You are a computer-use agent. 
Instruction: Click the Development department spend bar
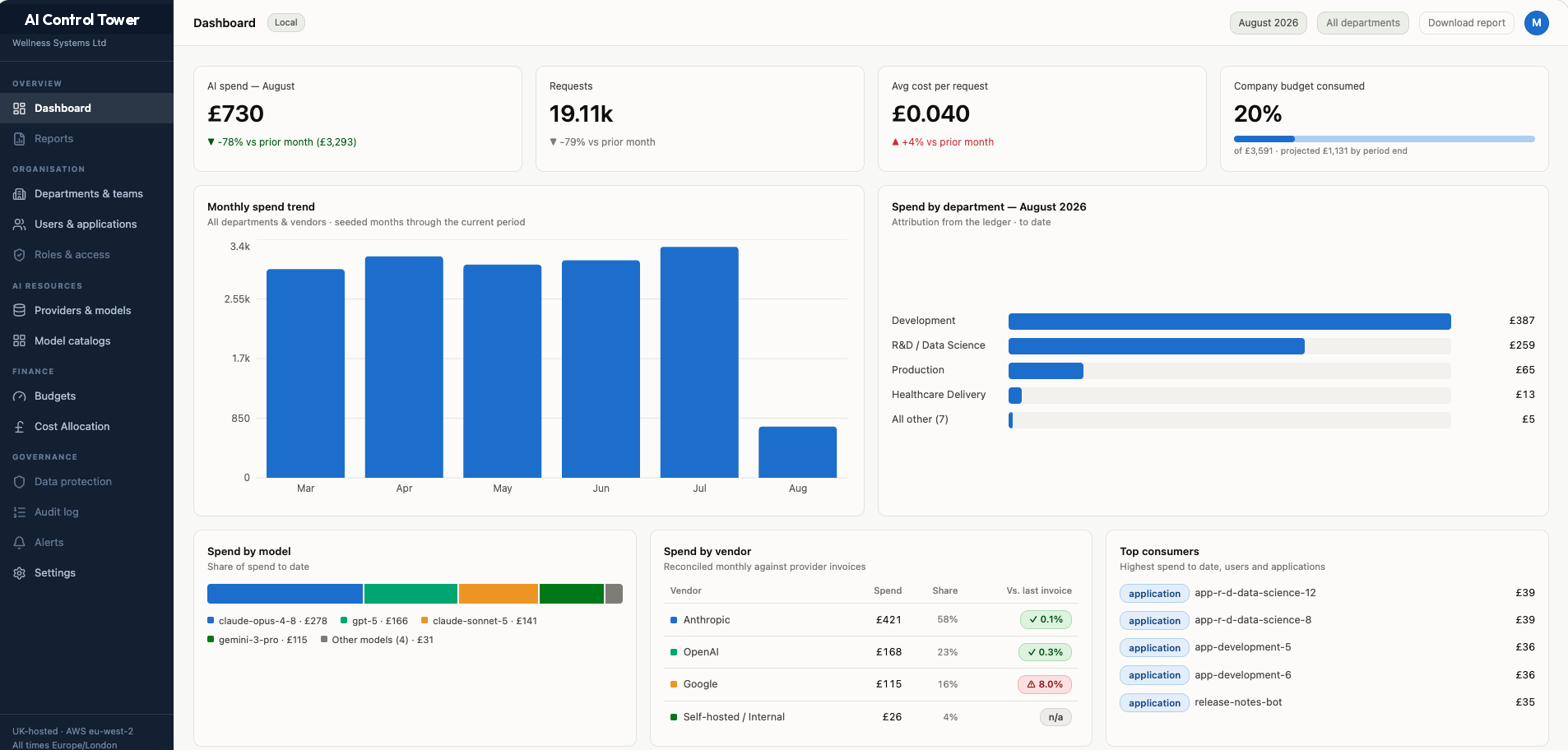coord(1229,321)
